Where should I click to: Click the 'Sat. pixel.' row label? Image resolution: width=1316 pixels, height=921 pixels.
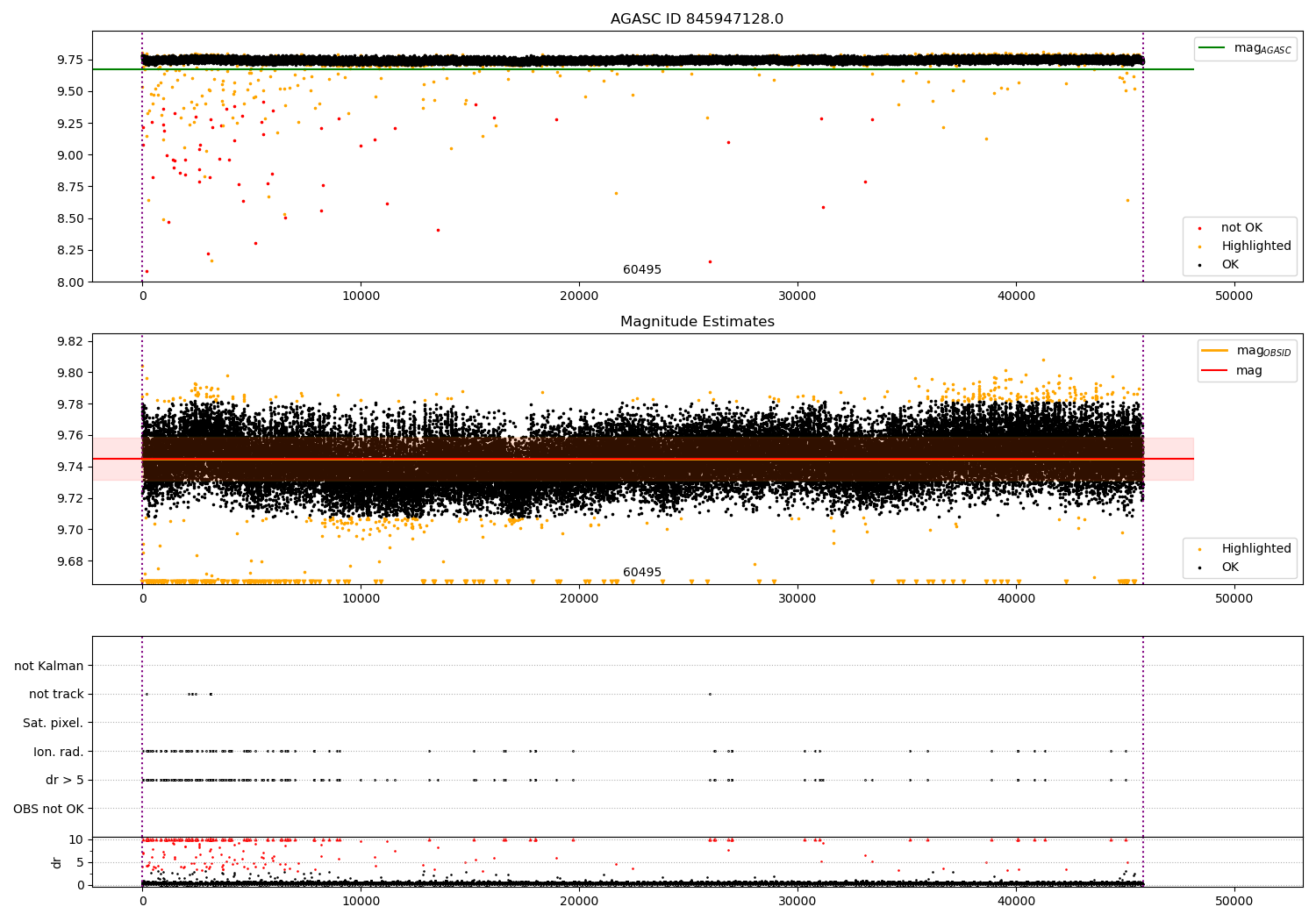(54, 723)
